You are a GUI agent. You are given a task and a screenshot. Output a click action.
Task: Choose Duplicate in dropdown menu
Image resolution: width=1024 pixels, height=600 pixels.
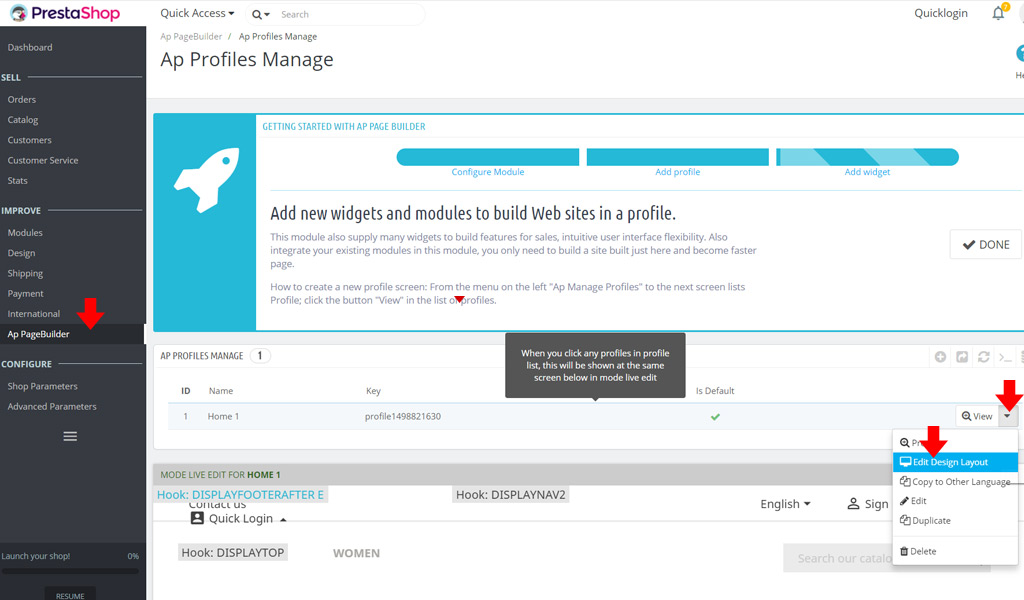tap(955, 520)
